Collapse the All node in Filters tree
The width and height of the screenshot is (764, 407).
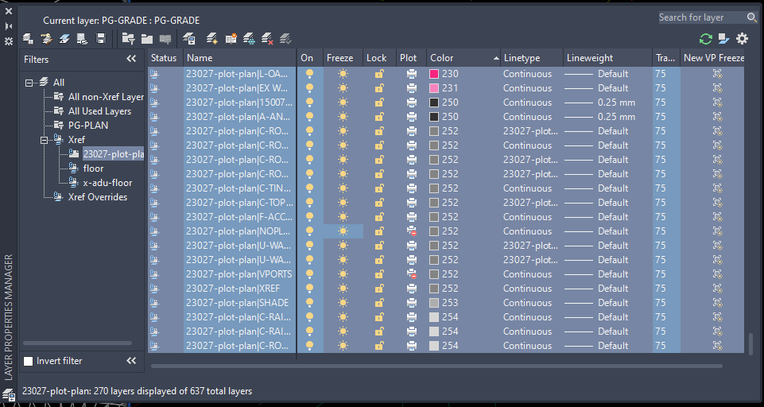pos(29,83)
